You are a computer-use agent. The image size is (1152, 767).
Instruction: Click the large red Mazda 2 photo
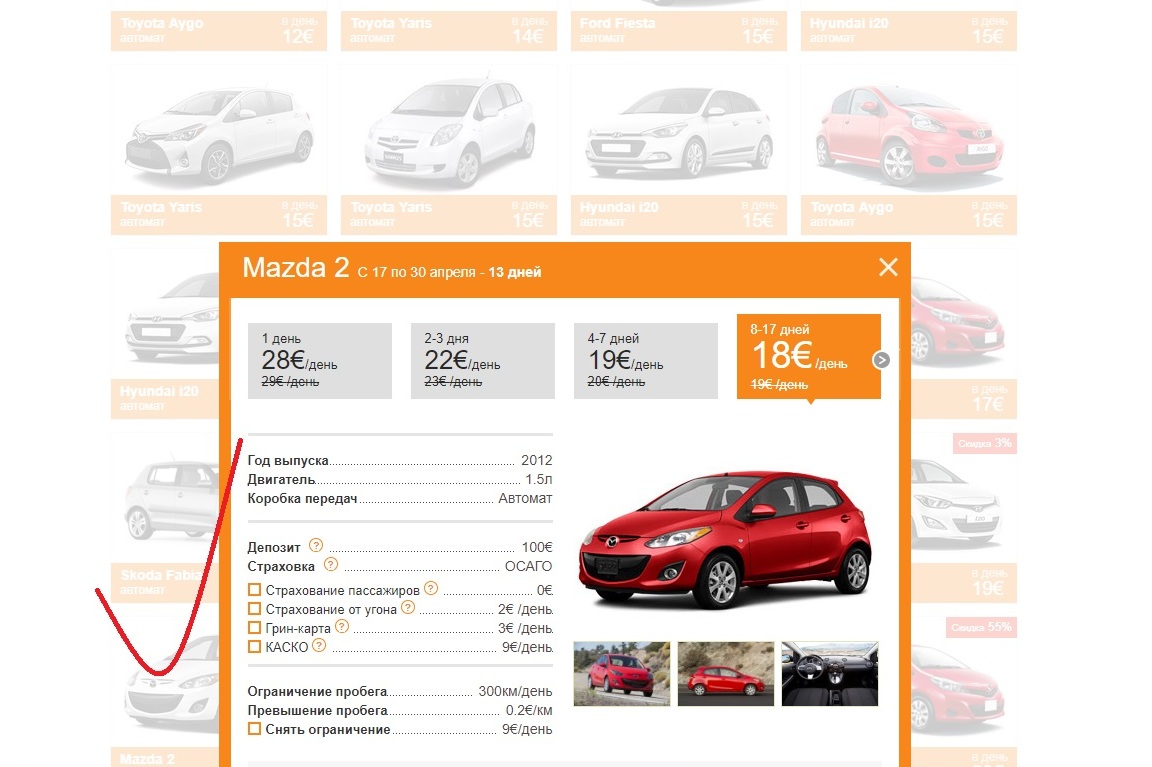(725, 539)
